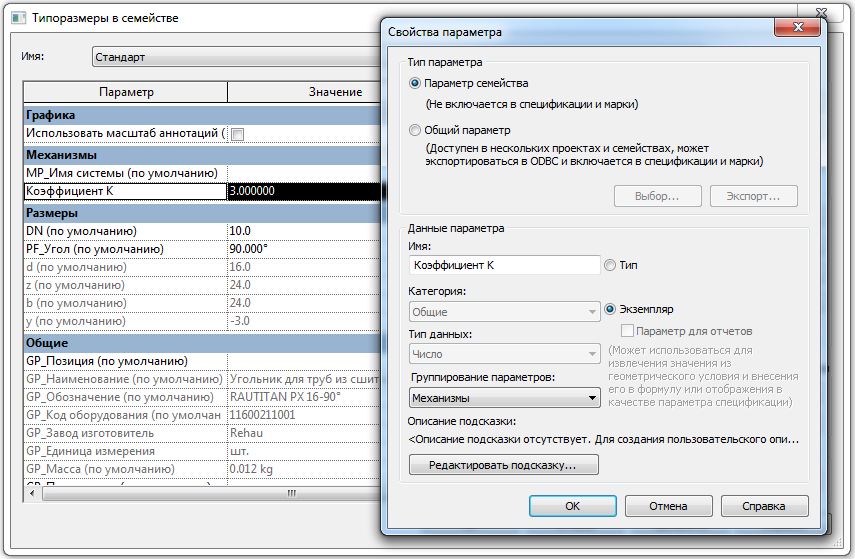855x559 pixels.
Task: Open the Категория dropdown showing Общие
Action: [x=504, y=312]
